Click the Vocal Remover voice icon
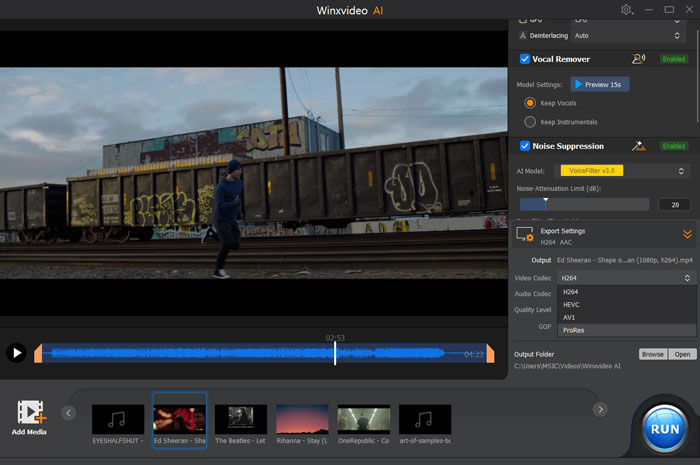This screenshot has width=700, height=465. click(x=639, y=59)
